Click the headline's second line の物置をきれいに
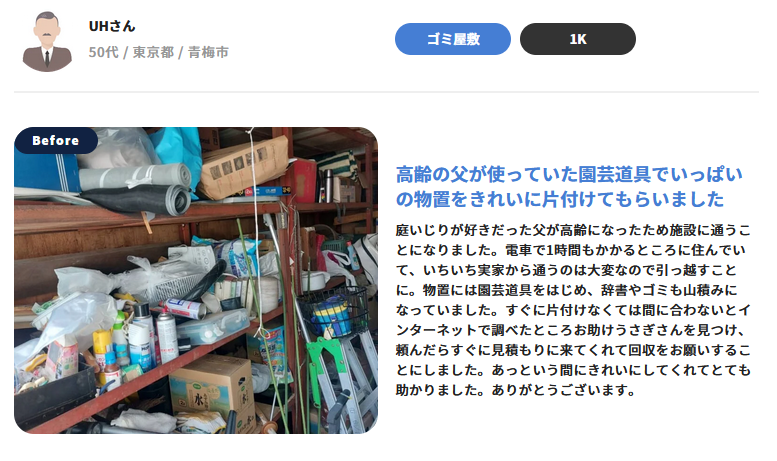Image resolution: width=777 pixels, height=461 pixels. (559, 199)
